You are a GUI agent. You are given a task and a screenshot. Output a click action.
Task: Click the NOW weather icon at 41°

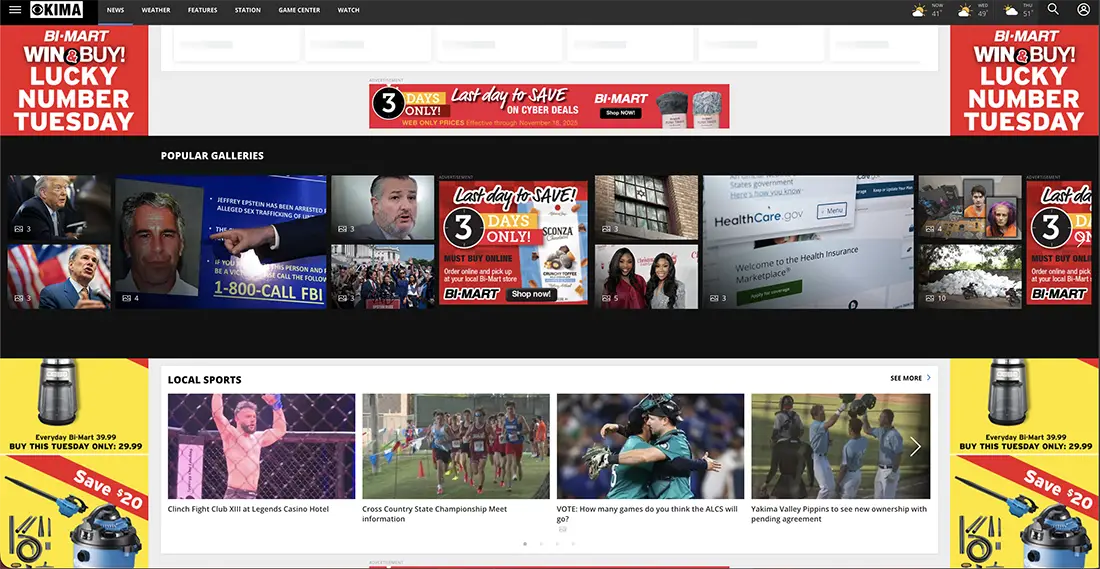point(919,11)
